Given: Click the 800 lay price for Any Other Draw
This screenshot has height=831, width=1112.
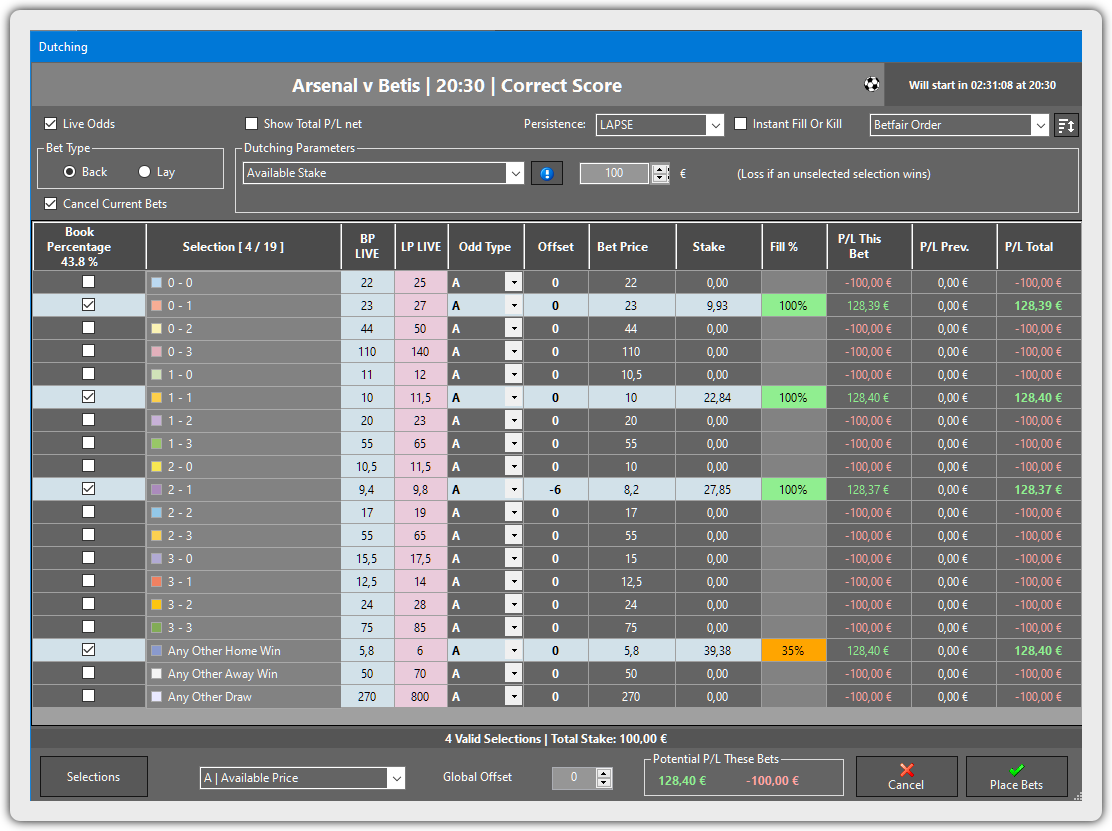Looking at the screenshot, I should [x=421, y=696].
